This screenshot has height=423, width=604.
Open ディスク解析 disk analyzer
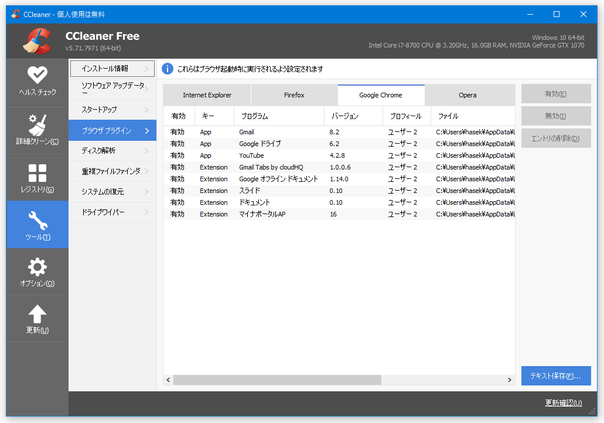pyautogui.click(x=112, y=151)
